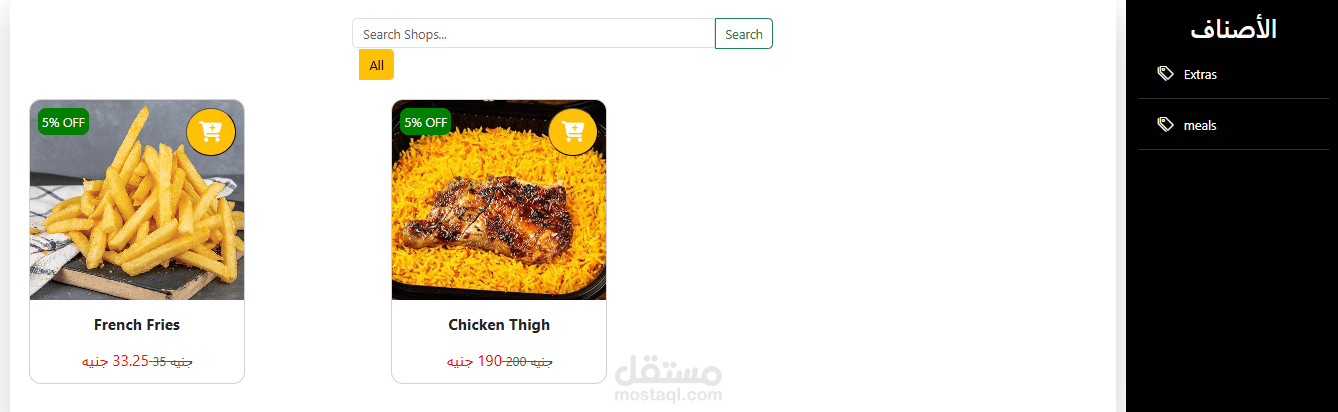
Task: Click the 5% OFF badge on French Fries
Action: [64, 122]
